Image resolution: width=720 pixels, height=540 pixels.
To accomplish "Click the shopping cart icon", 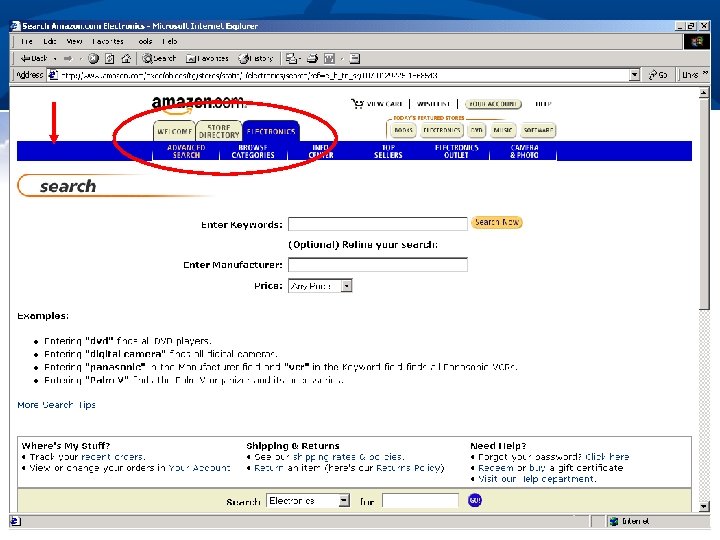I will (x=357, y=103).
